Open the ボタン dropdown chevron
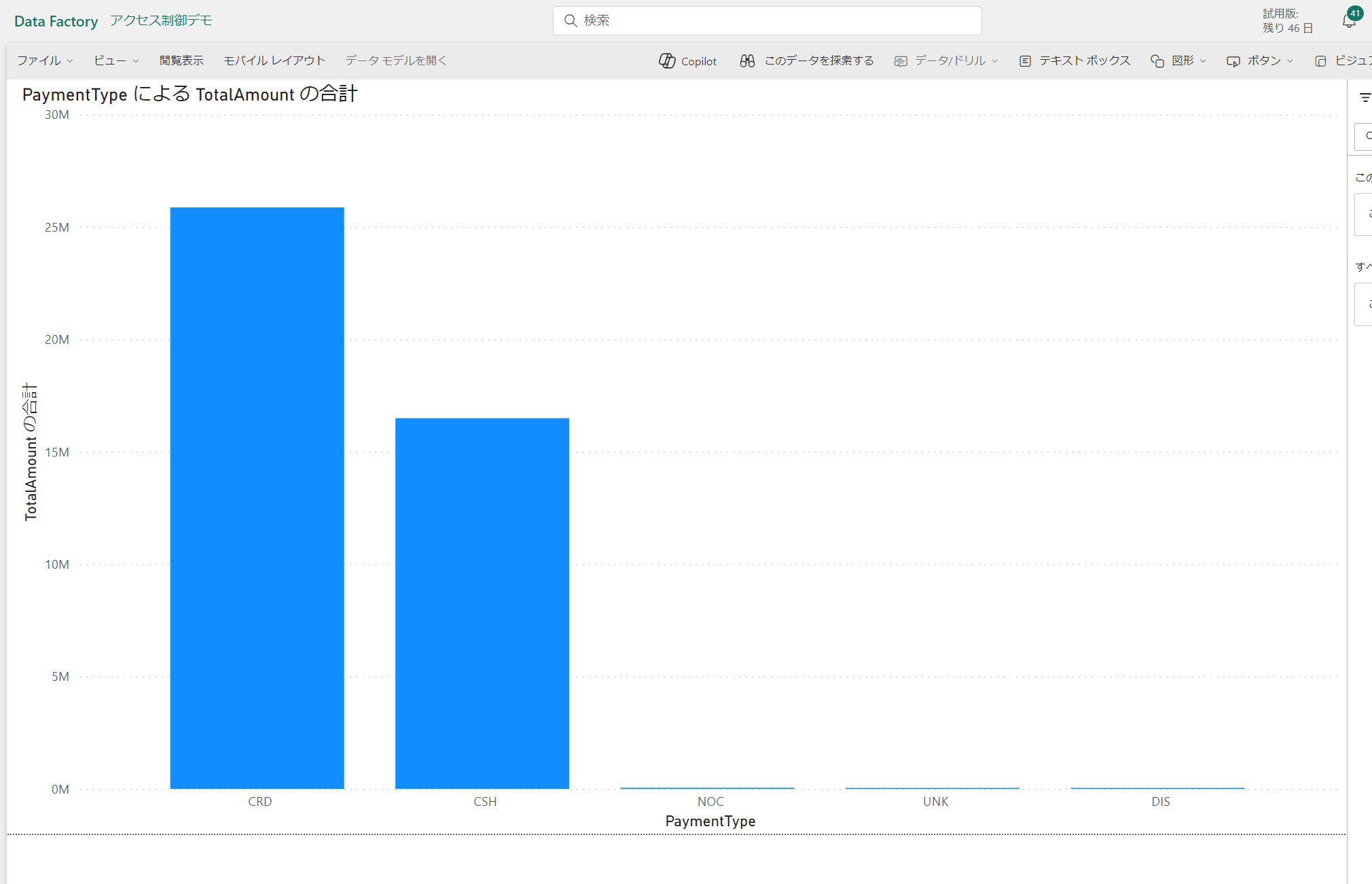 (1290, 61)
